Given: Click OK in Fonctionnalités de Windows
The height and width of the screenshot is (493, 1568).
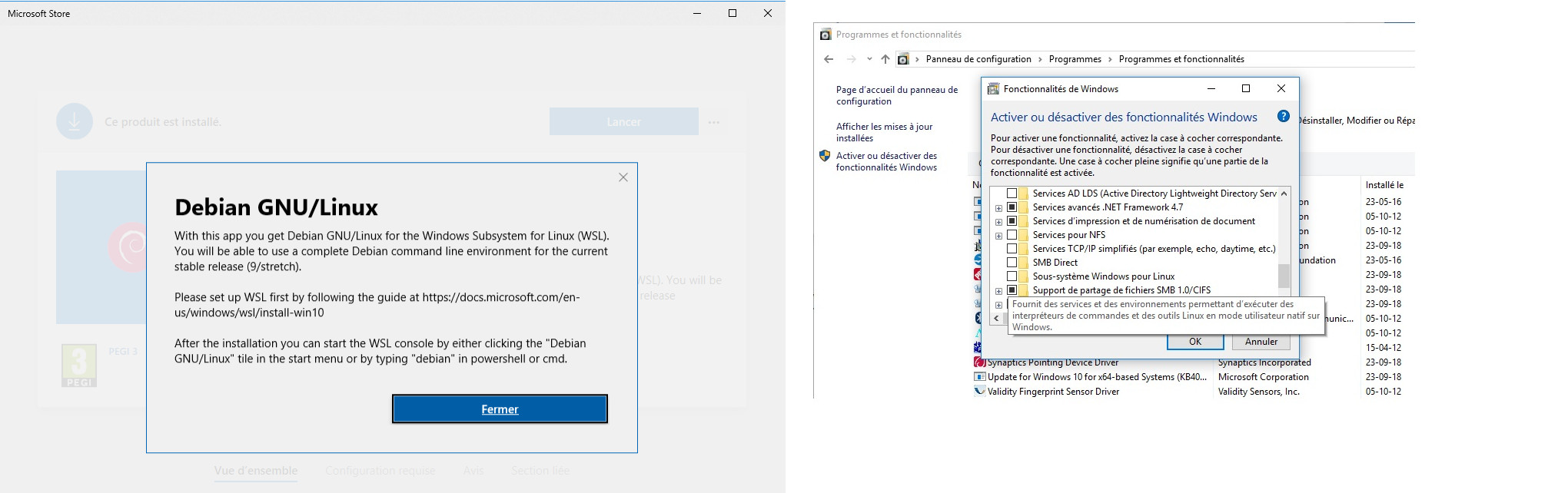Looking at the screenshot, I should pyautogui.click(x=1195, y=342).
